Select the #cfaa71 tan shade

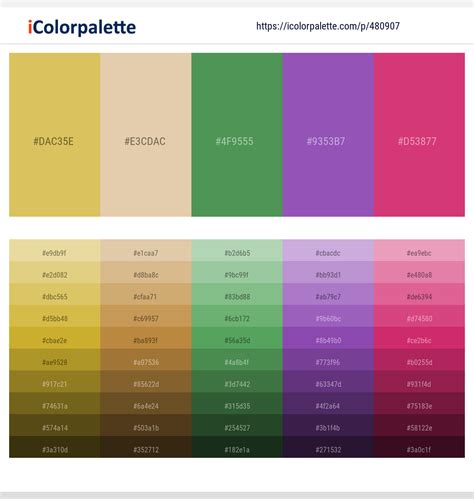click(146, 294)
